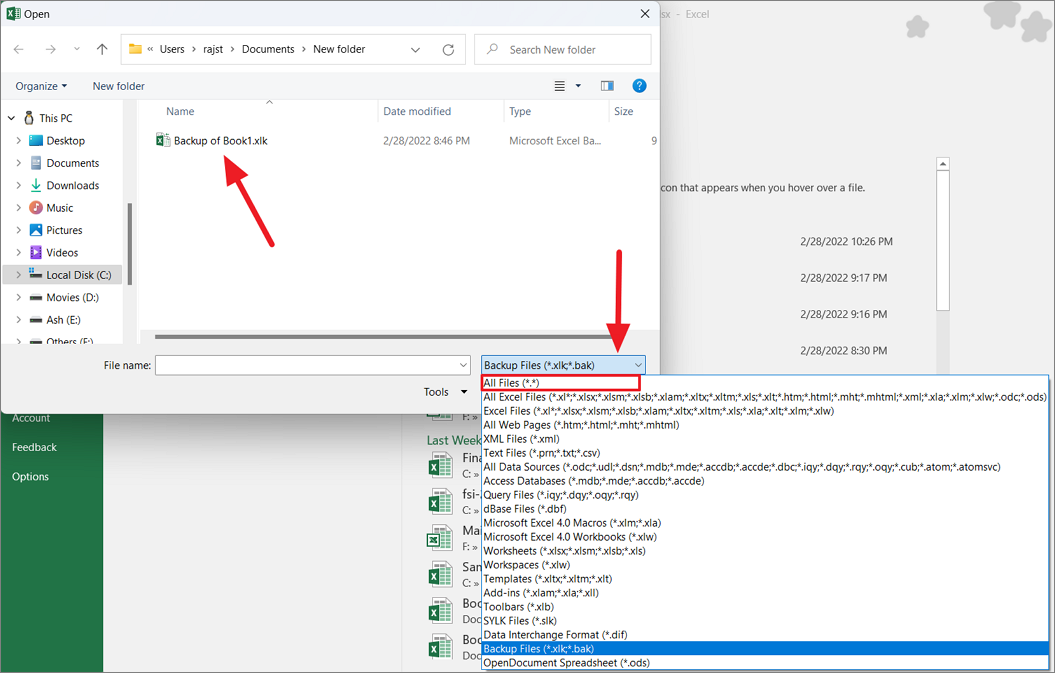Expand Documents tree node
1055x673 pixels.
[x=19, y=163]
